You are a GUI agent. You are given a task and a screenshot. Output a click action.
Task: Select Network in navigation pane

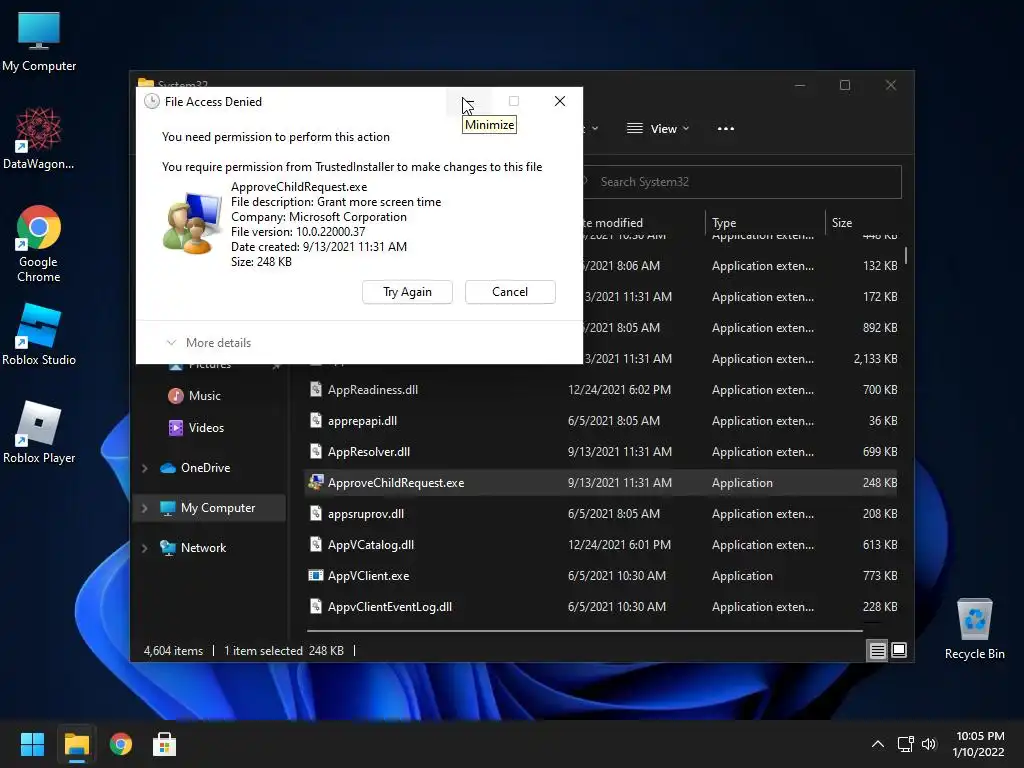[203, 548]
